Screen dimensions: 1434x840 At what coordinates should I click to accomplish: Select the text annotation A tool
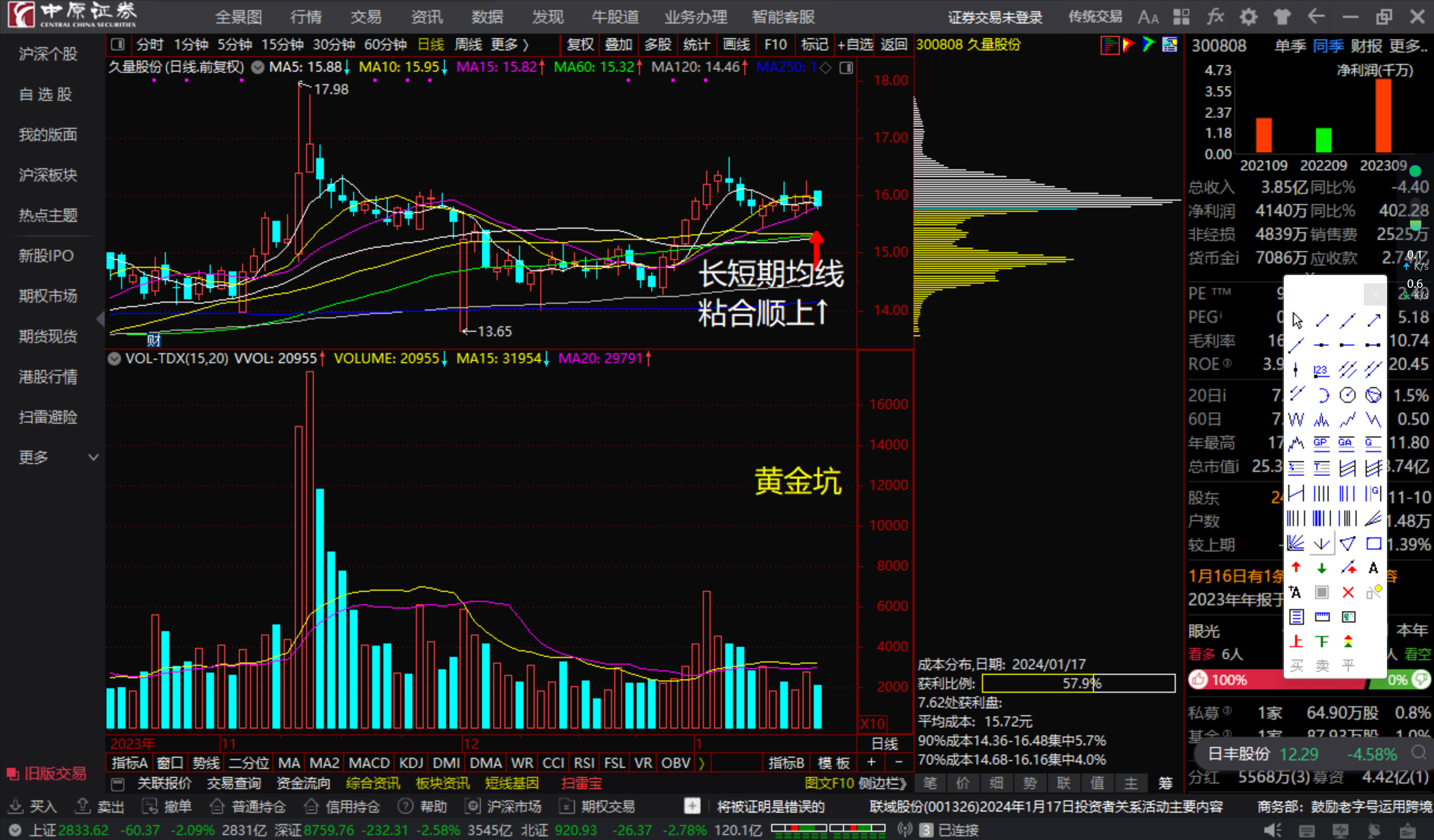click(x=1373, y=568)
